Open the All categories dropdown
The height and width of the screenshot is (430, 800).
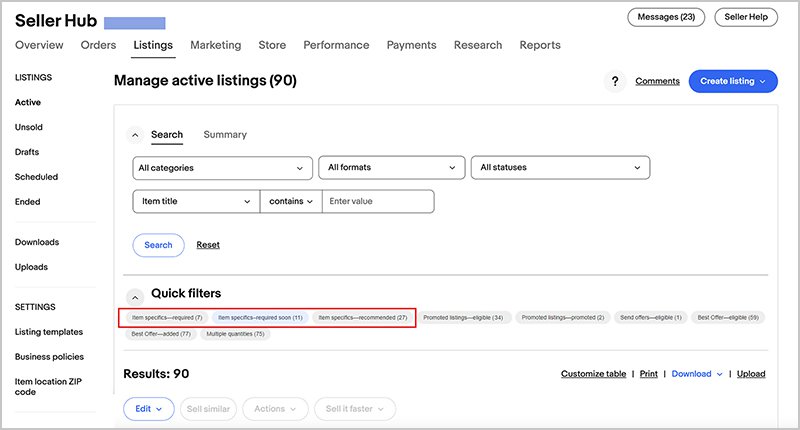coord(222,168)
